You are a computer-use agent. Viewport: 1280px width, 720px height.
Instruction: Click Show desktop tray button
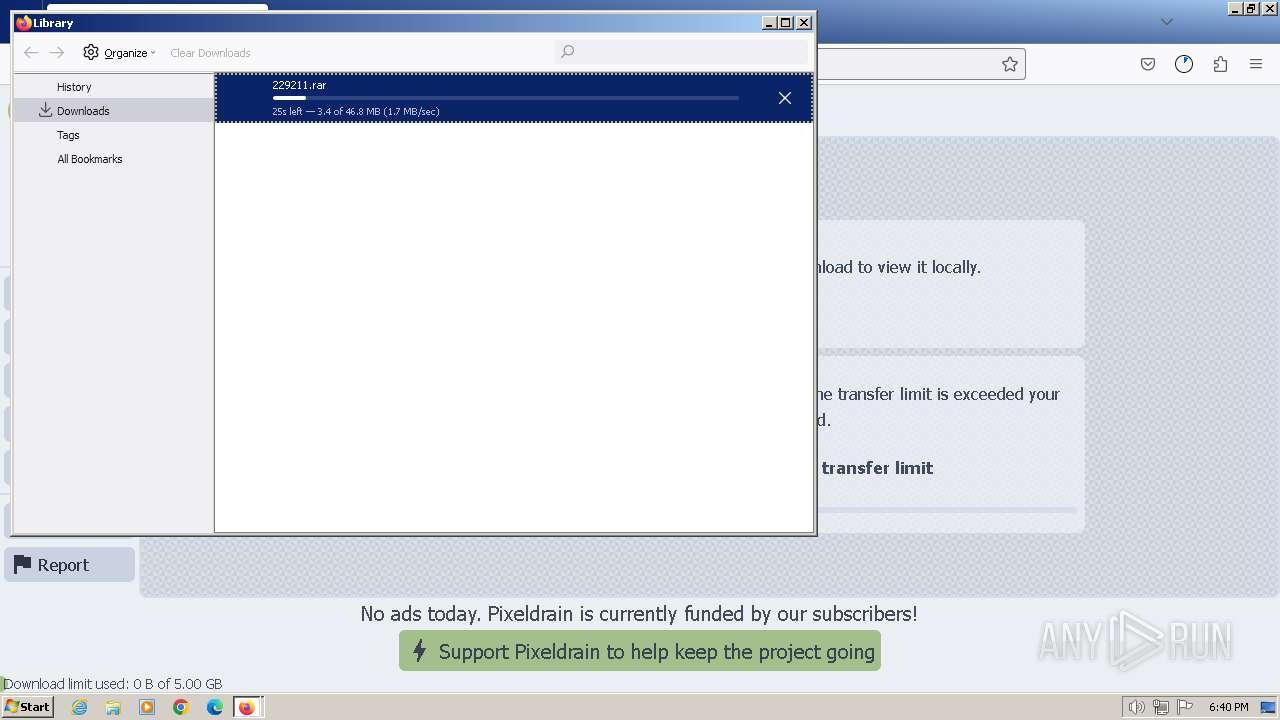(x=1269, y=707)
